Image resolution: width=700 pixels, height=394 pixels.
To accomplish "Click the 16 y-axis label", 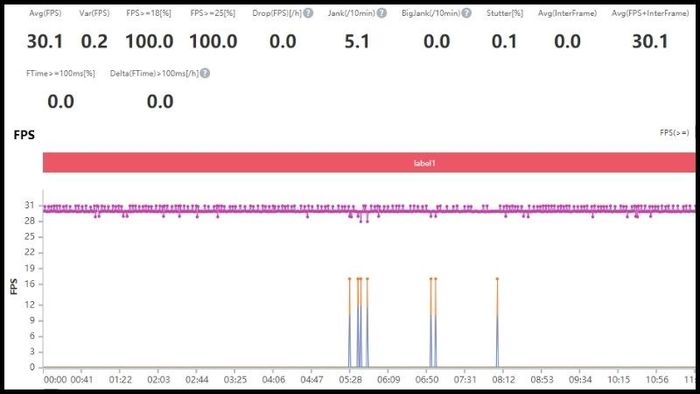I will click(29, 284).
